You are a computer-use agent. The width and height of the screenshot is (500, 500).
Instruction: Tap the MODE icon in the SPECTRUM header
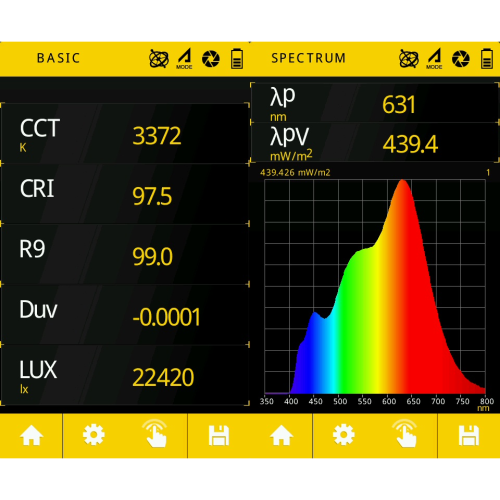click(435, 59)
